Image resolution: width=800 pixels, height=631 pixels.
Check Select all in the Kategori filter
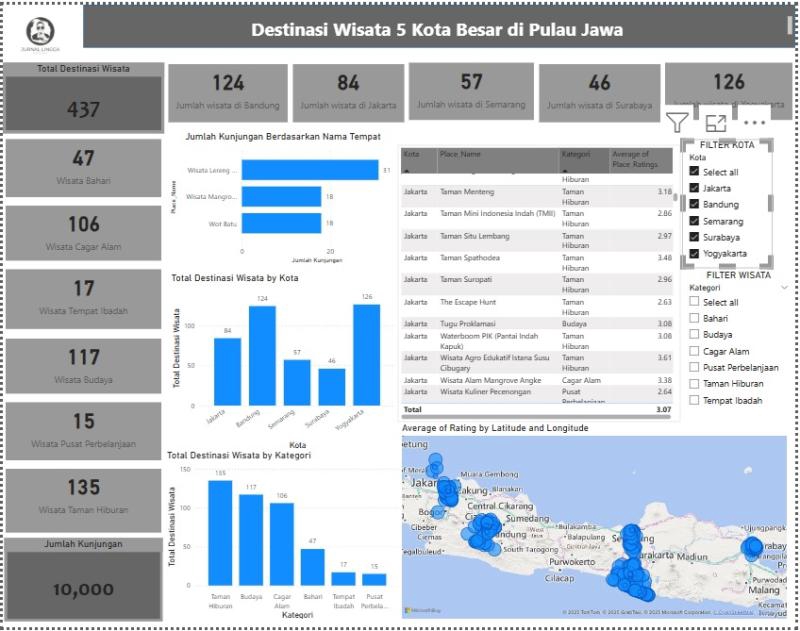pyautogui.click(x=694, y=301)
